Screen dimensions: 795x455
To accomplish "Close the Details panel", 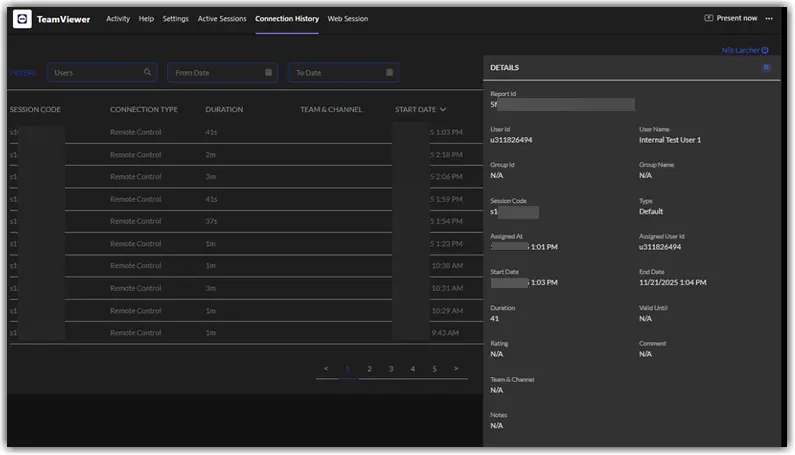I will click(x=766, y=67).
